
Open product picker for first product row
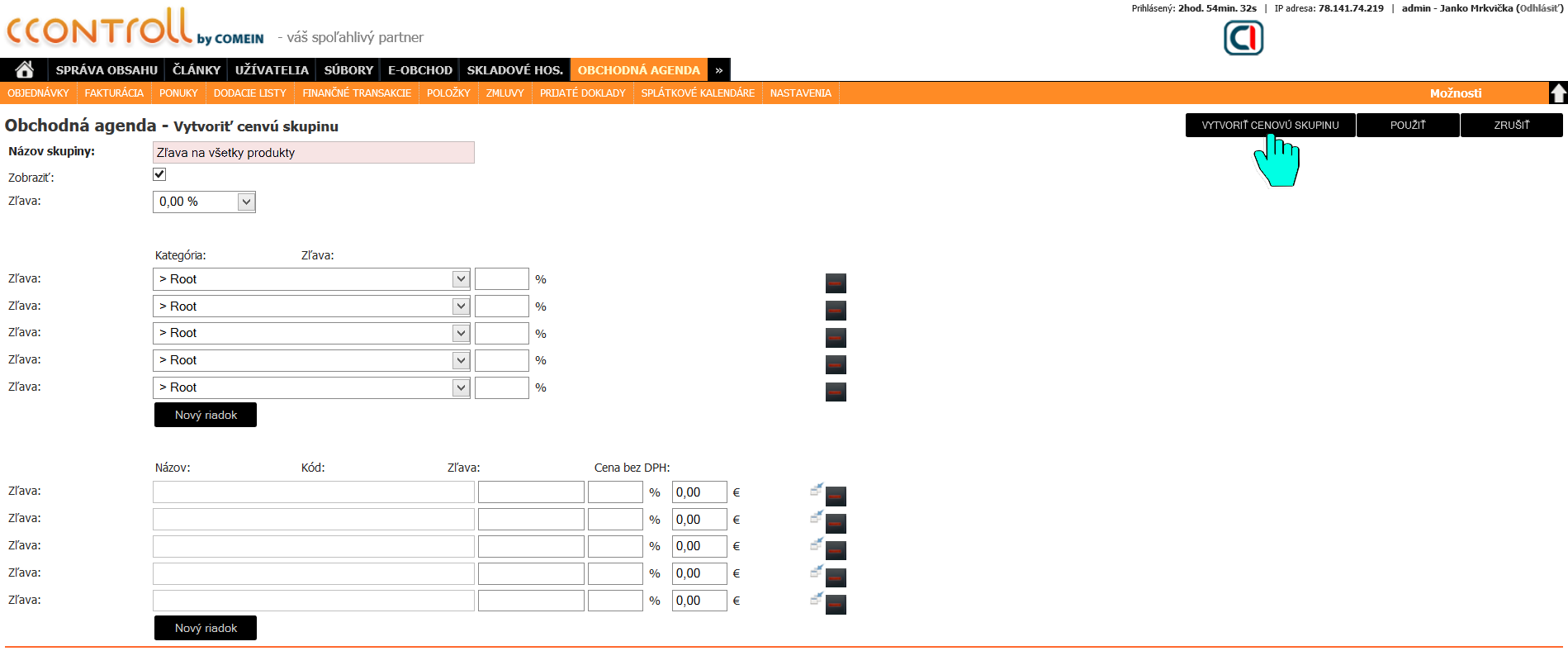click(x=816, y=490)
